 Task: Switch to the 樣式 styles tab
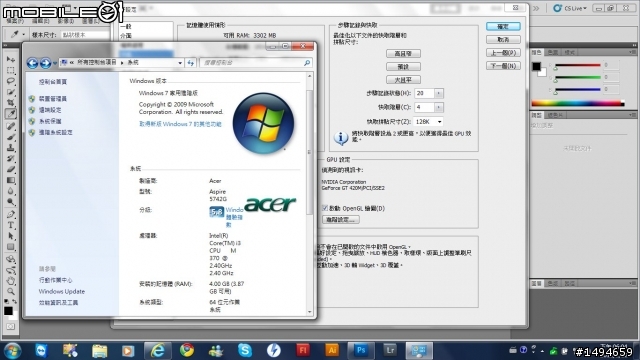point(569,53)
